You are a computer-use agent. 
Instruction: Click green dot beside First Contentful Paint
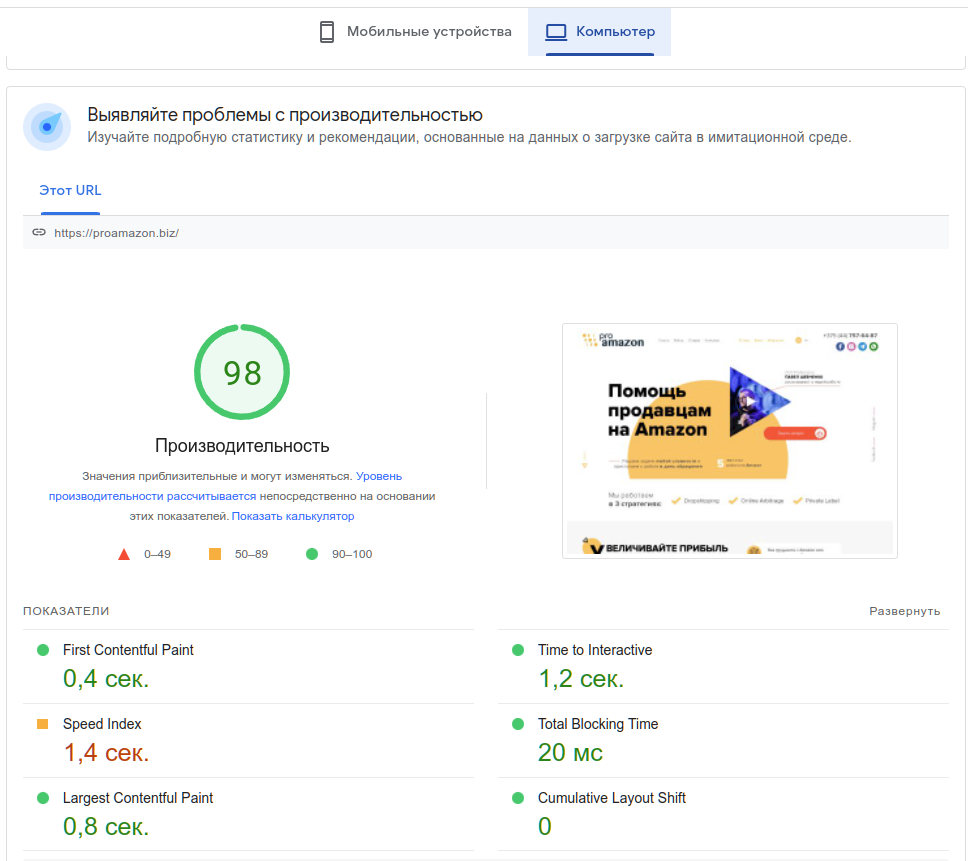tap(42, 649)
